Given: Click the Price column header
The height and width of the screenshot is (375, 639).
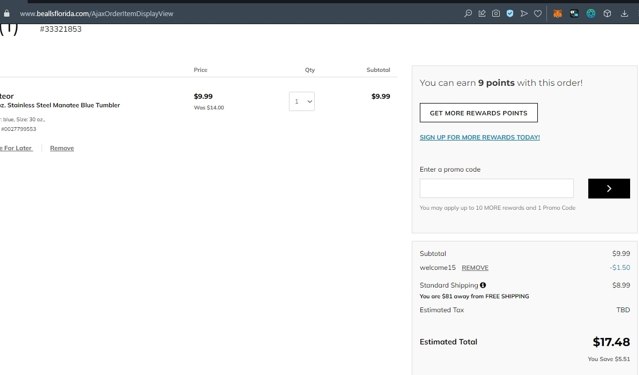Looking at the screenshot, I should pyautogui.click(x=201, y=70).
